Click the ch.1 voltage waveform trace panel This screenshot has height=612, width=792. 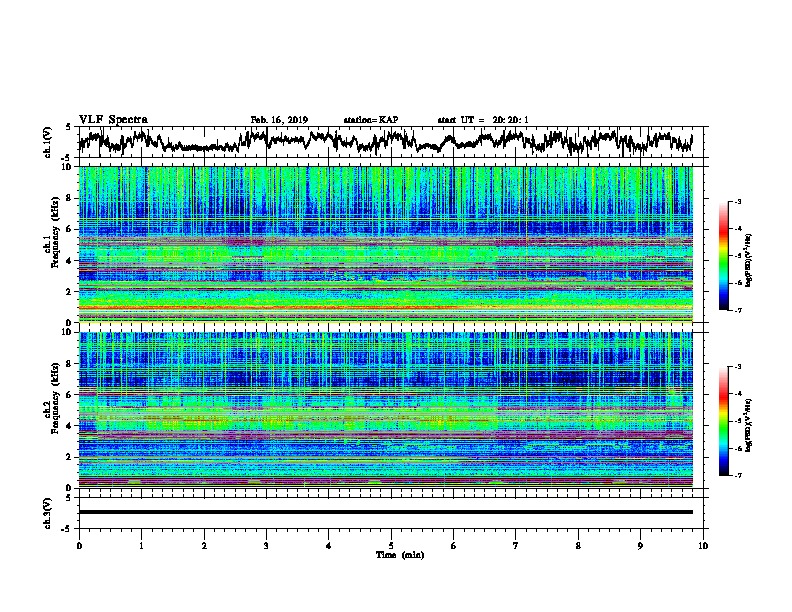pyautogui.click(x=393, y=142)
